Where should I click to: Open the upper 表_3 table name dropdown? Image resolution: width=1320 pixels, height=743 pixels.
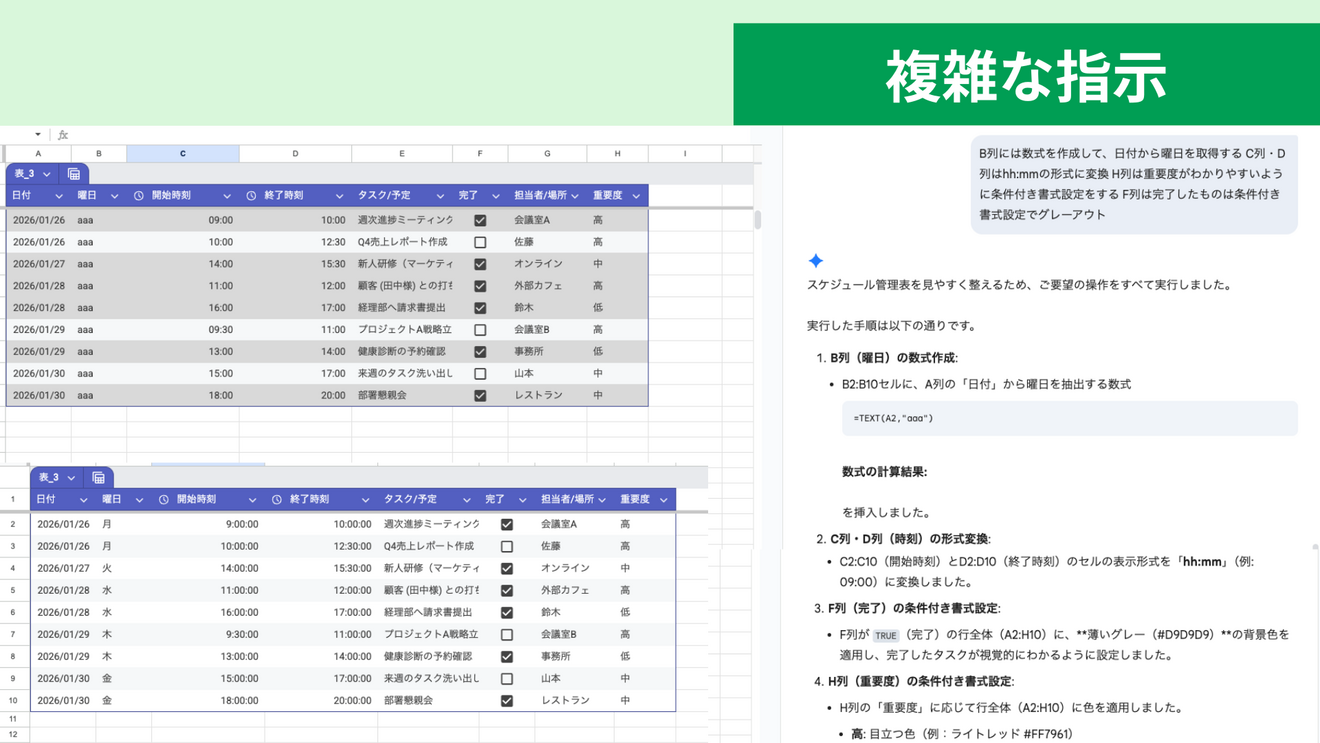click(46, 174)
